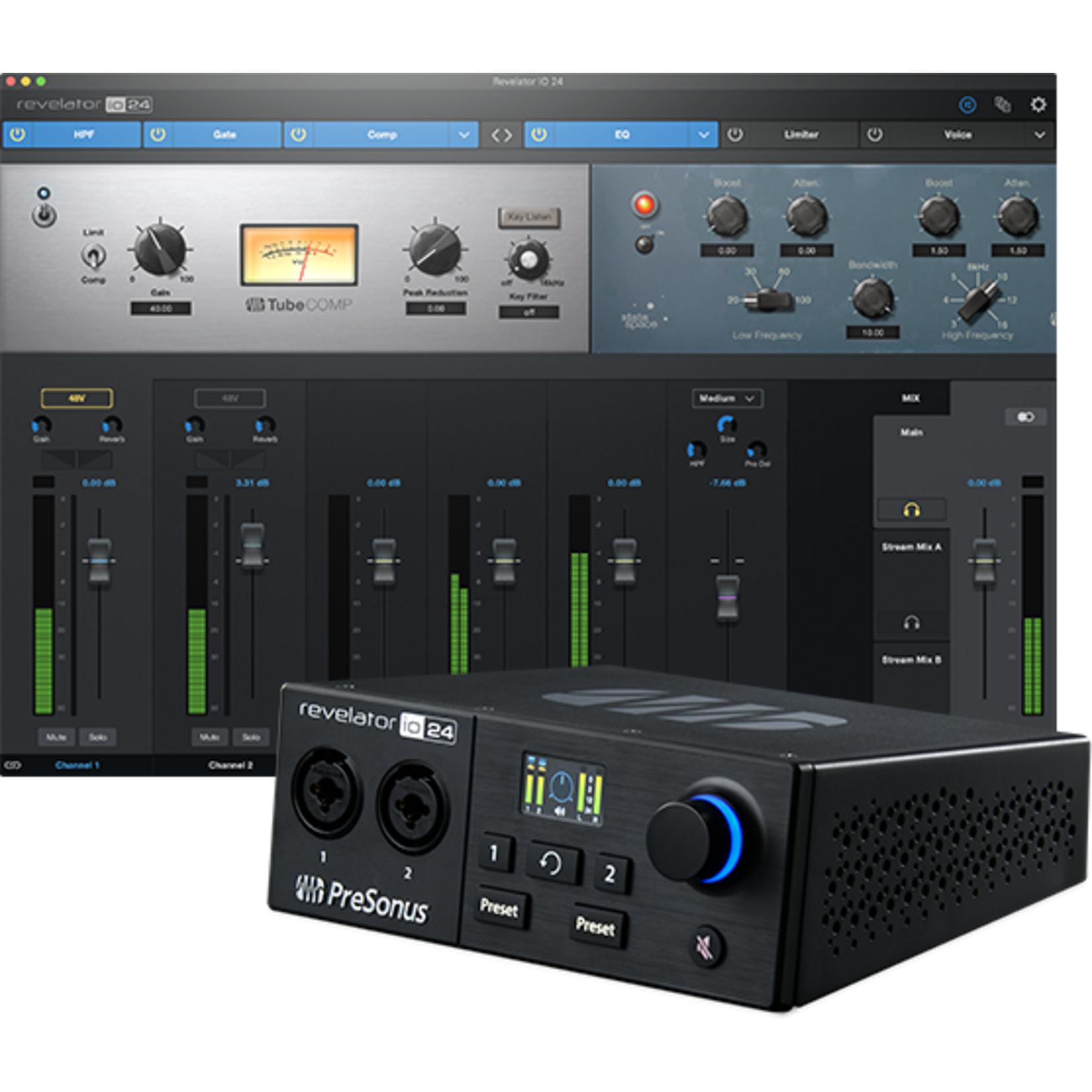1092x1092 pixels.
Task: Toggle 48V phantom power on Channel 2
Action: tap(230, 398)
